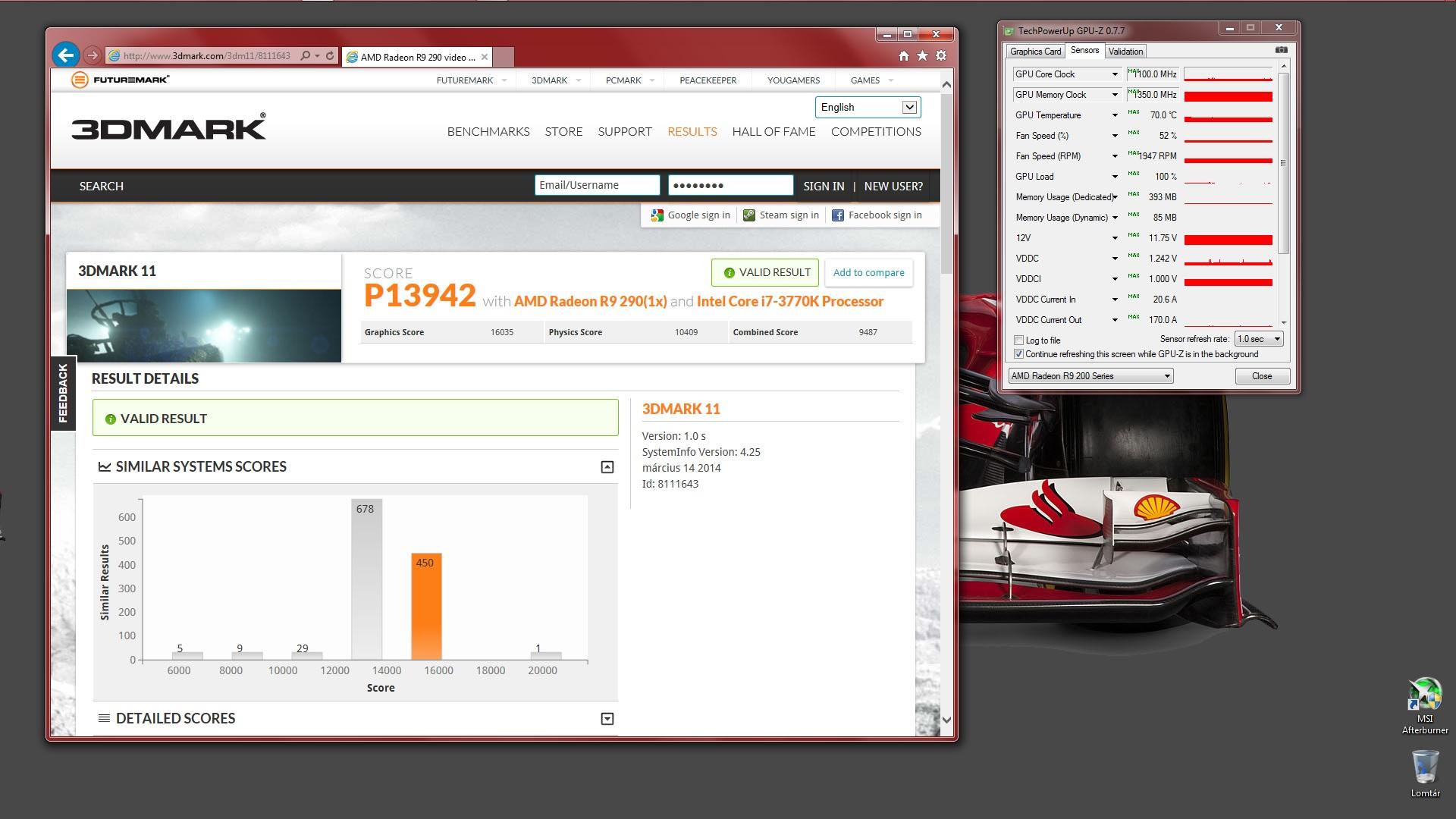Viewport: 1456px width, 819px height.
Task: Click the grey 678 bar in chart
Action: coord(366,579)
